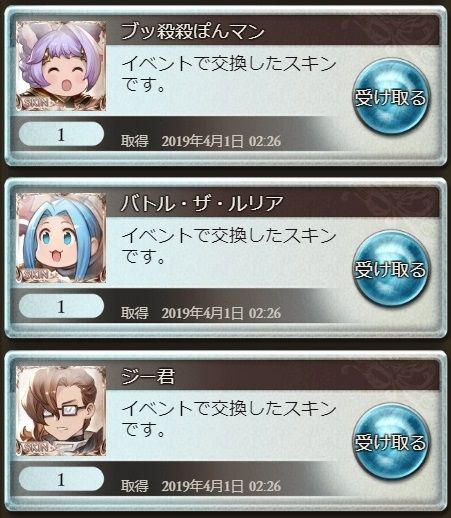Screen dimensions: 451x518
Task: Tap the SKIN tag on the ジー君 icon
Action: click(36, 448)
